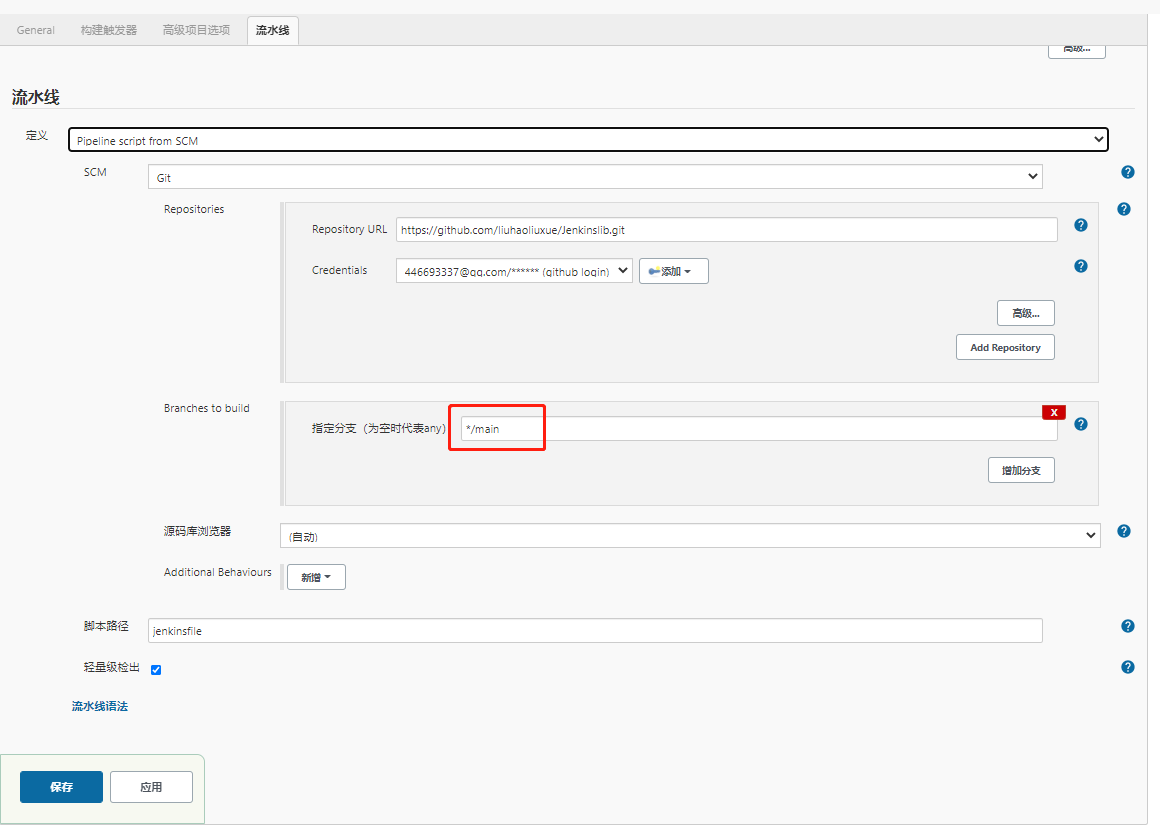
Task: Open the 新增 Additional Behaviours menu
Action: click(x=316, y=577)
